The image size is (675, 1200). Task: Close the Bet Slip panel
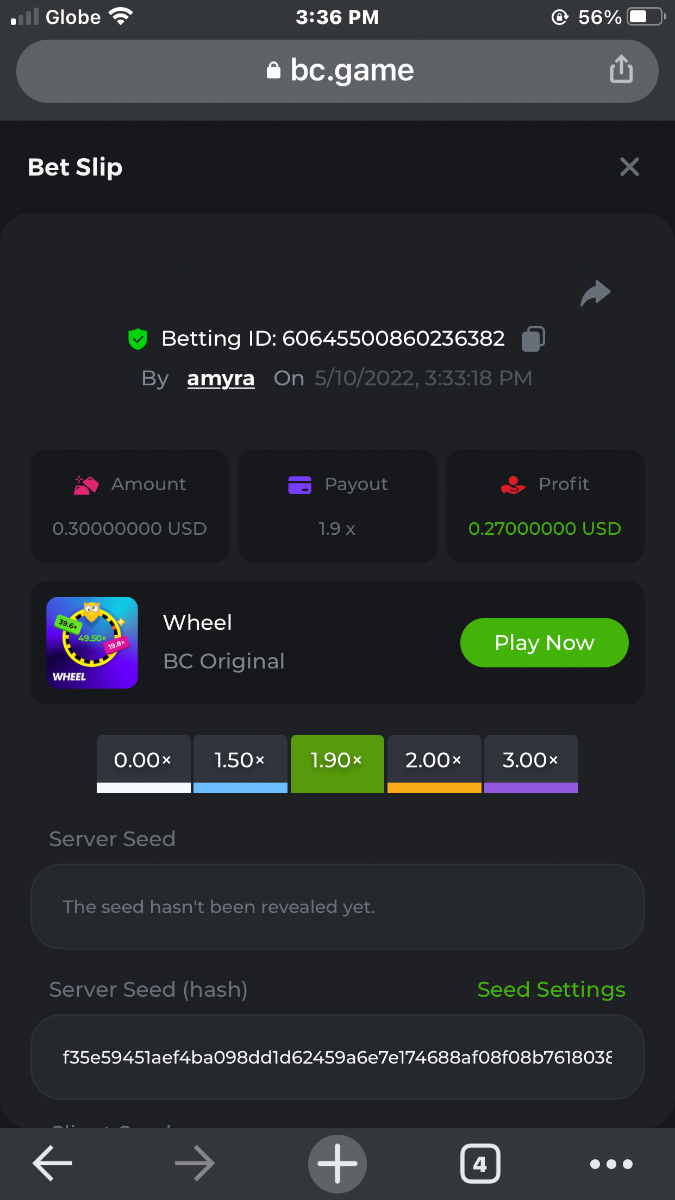(x=629, y=167)
